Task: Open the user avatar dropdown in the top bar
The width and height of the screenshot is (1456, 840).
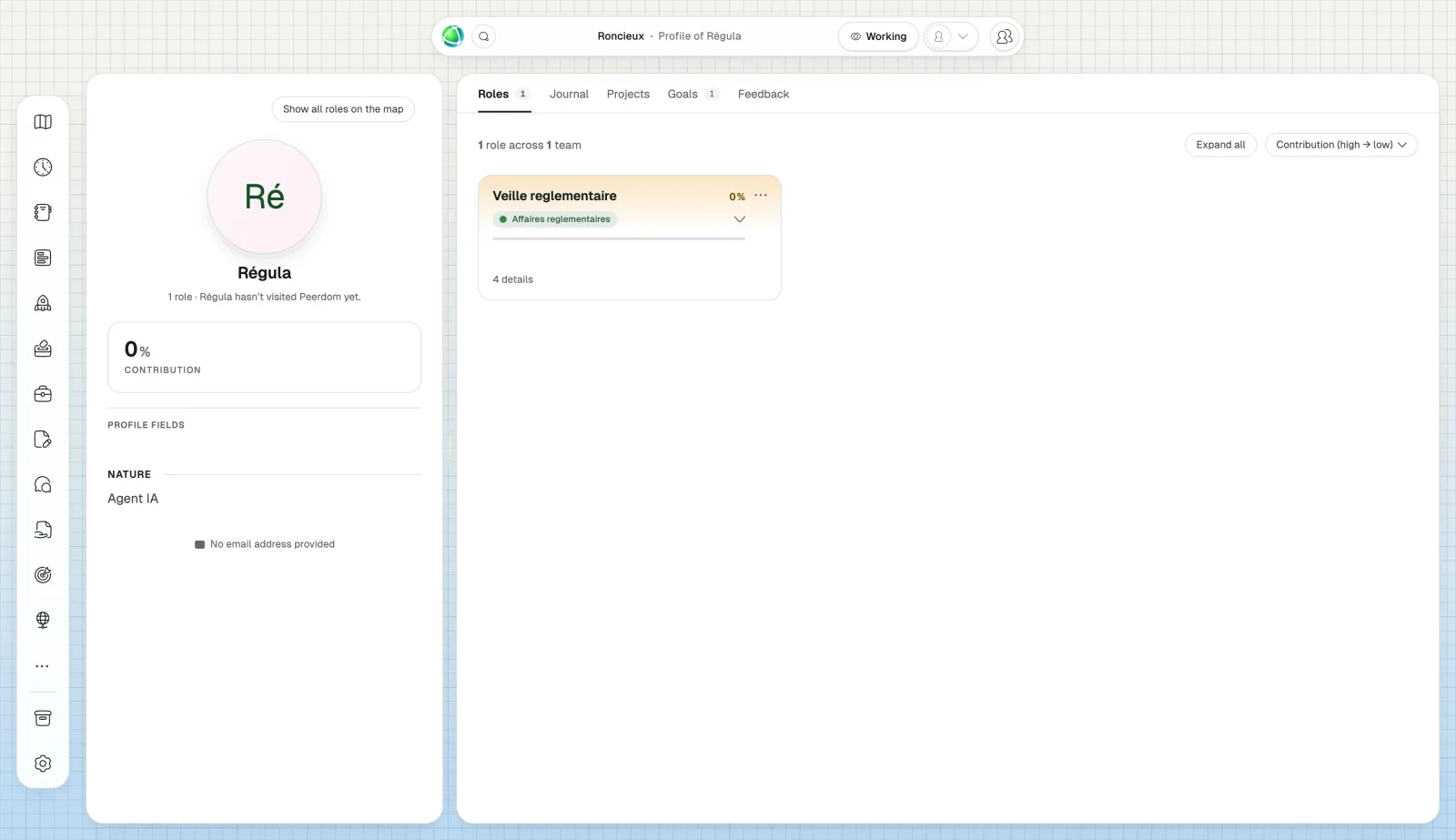Action: pos(951,36)
